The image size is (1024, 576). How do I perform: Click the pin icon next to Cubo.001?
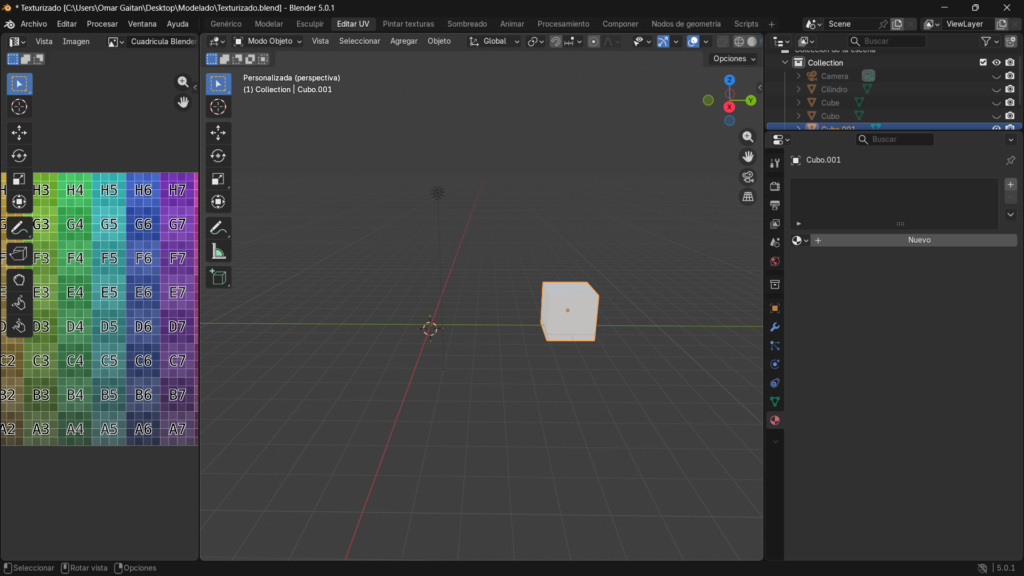1010,160
